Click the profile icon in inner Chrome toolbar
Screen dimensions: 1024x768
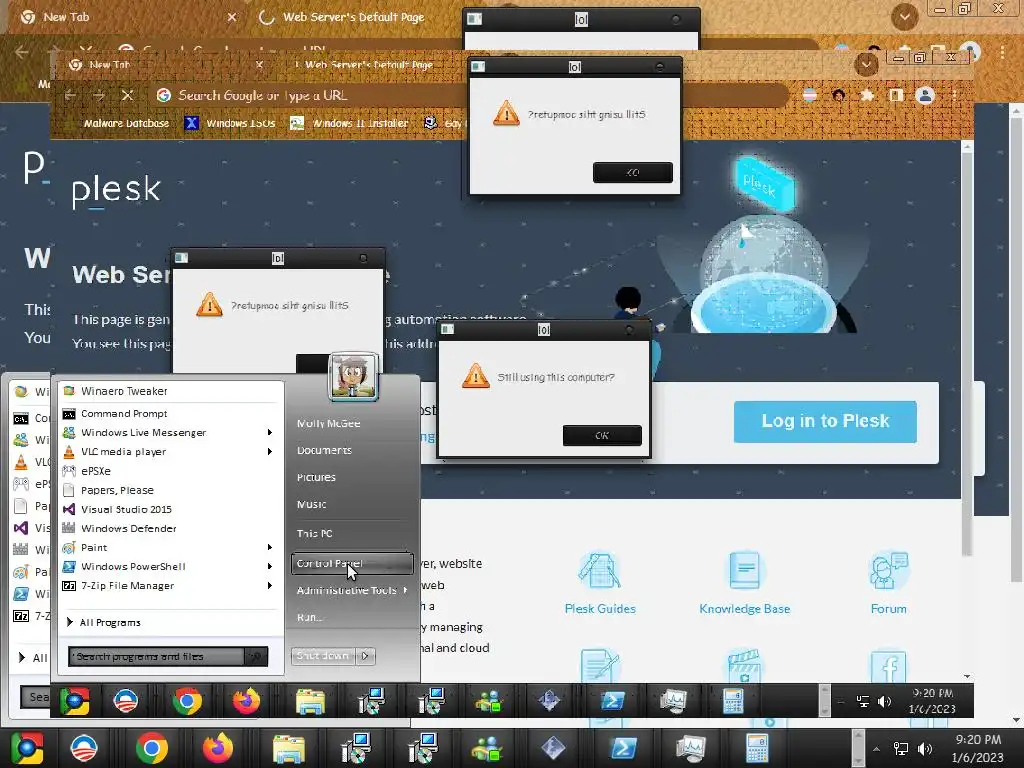click(925, 95)
